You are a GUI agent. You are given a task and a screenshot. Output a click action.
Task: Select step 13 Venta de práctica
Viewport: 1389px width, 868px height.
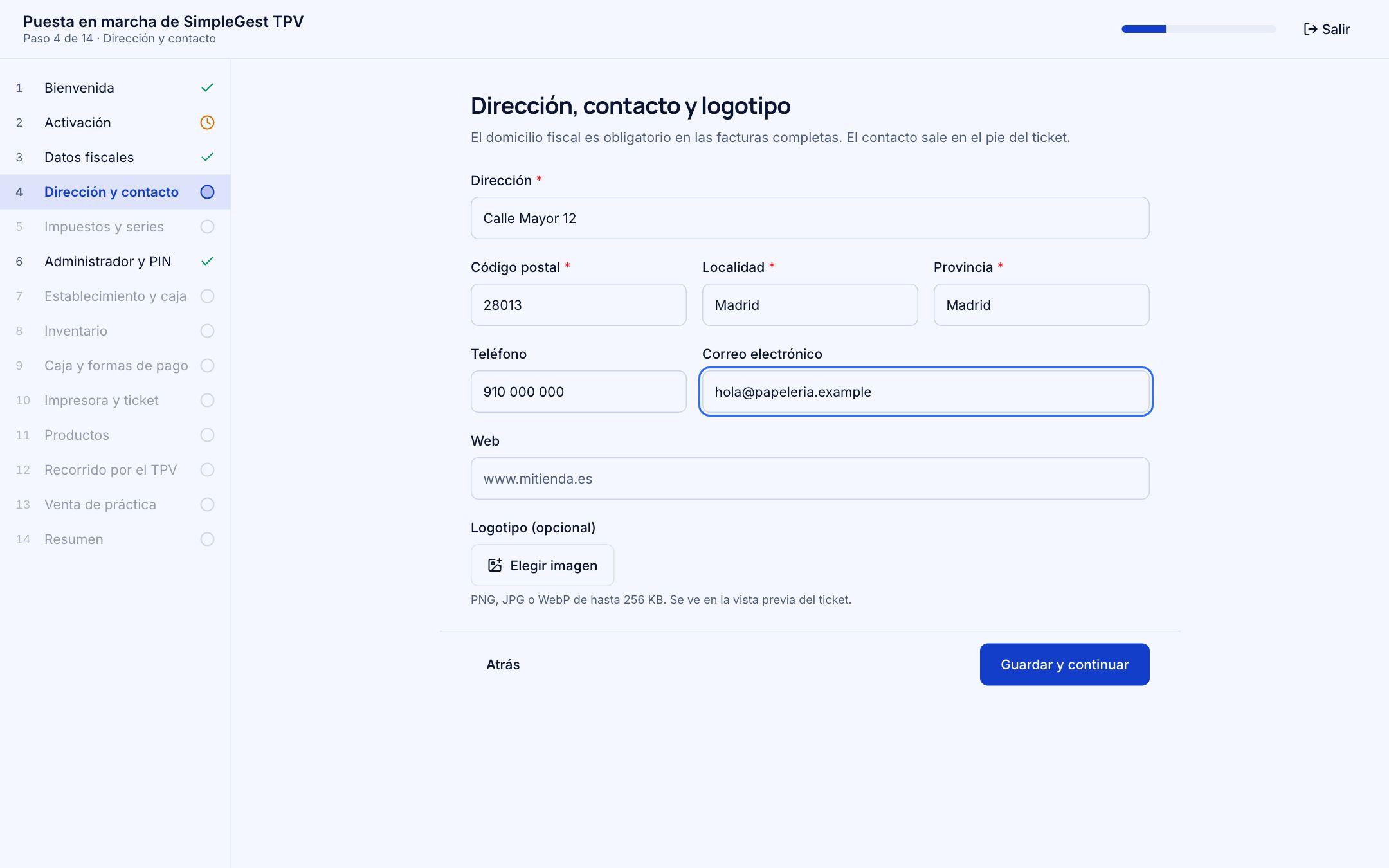coord(115,504)
